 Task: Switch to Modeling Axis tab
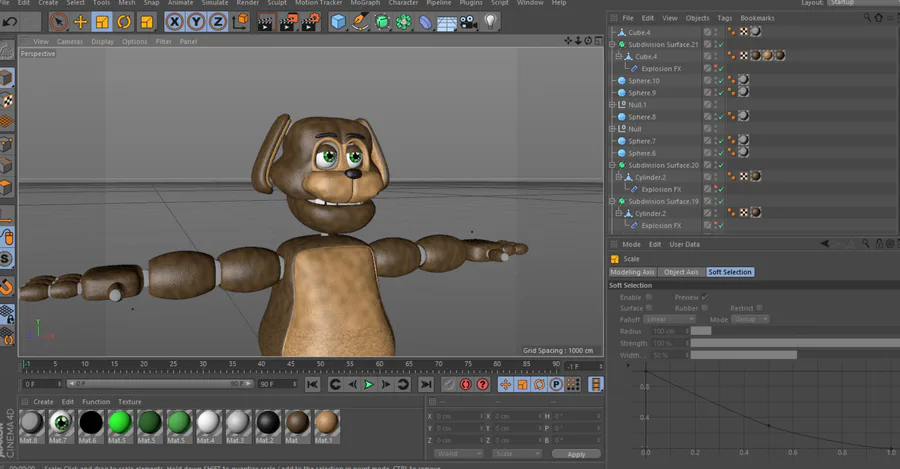[x=632, y=272]
